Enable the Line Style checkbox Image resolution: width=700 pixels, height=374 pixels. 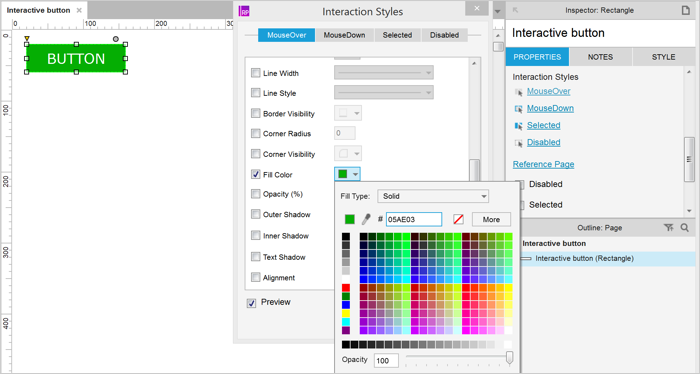[x=255, y=93]
